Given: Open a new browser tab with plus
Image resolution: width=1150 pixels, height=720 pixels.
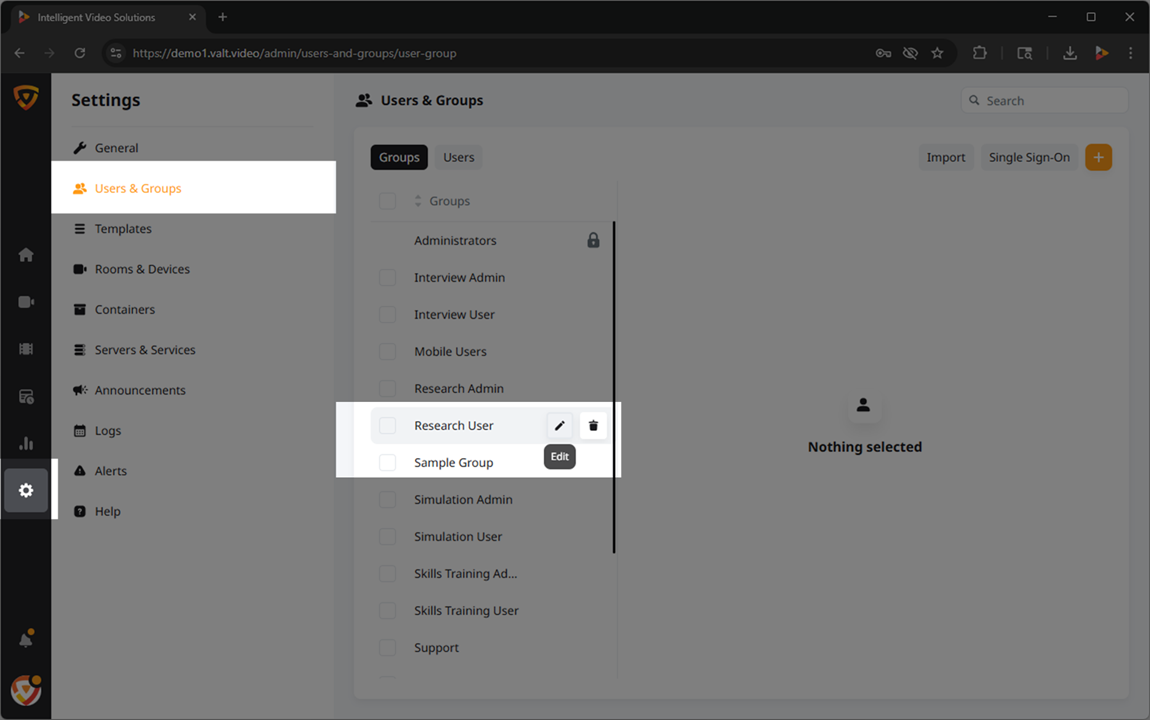Looking at the screenshot, I should (x=222, y=17).
